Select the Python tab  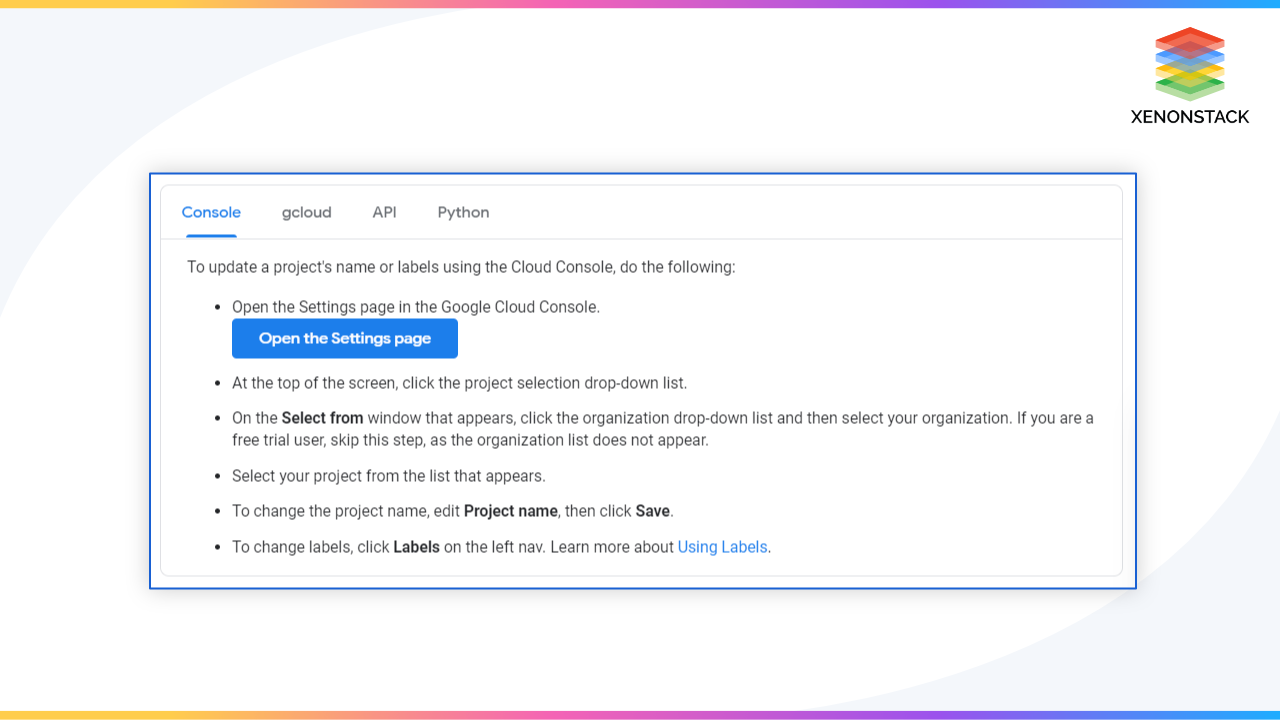pos(463,212)
